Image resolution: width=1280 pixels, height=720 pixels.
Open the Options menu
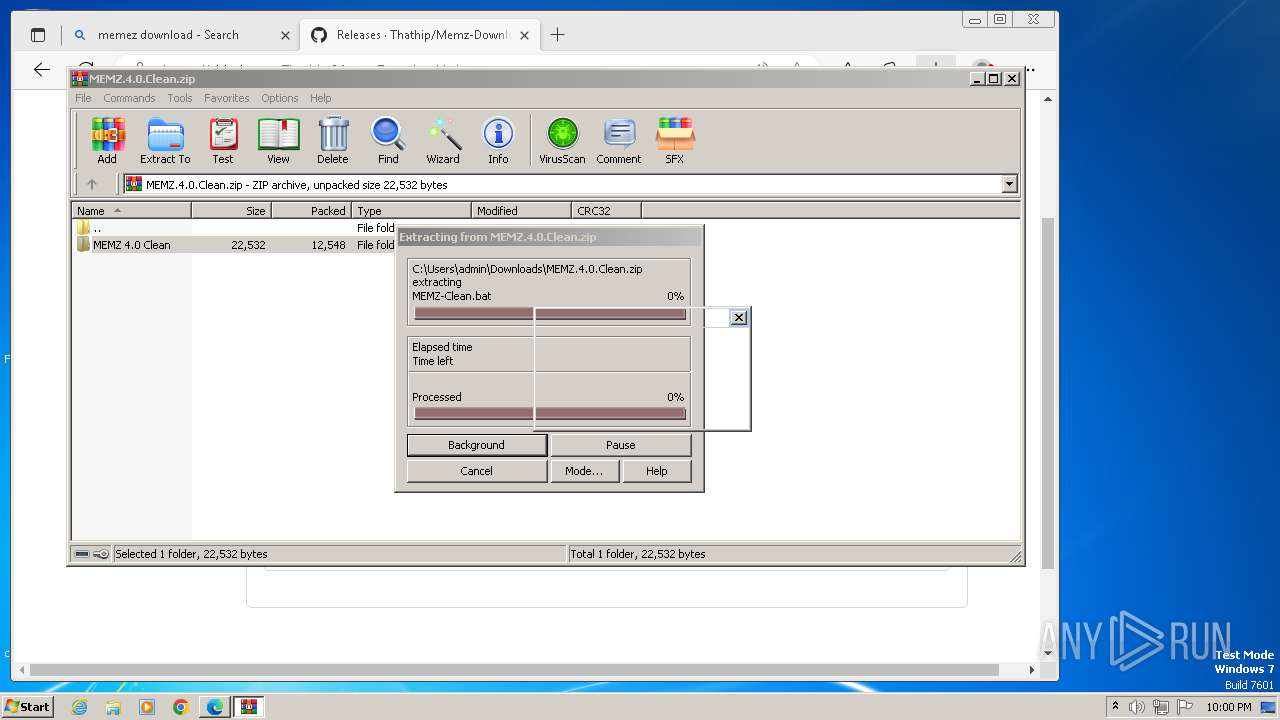[280, 98]
